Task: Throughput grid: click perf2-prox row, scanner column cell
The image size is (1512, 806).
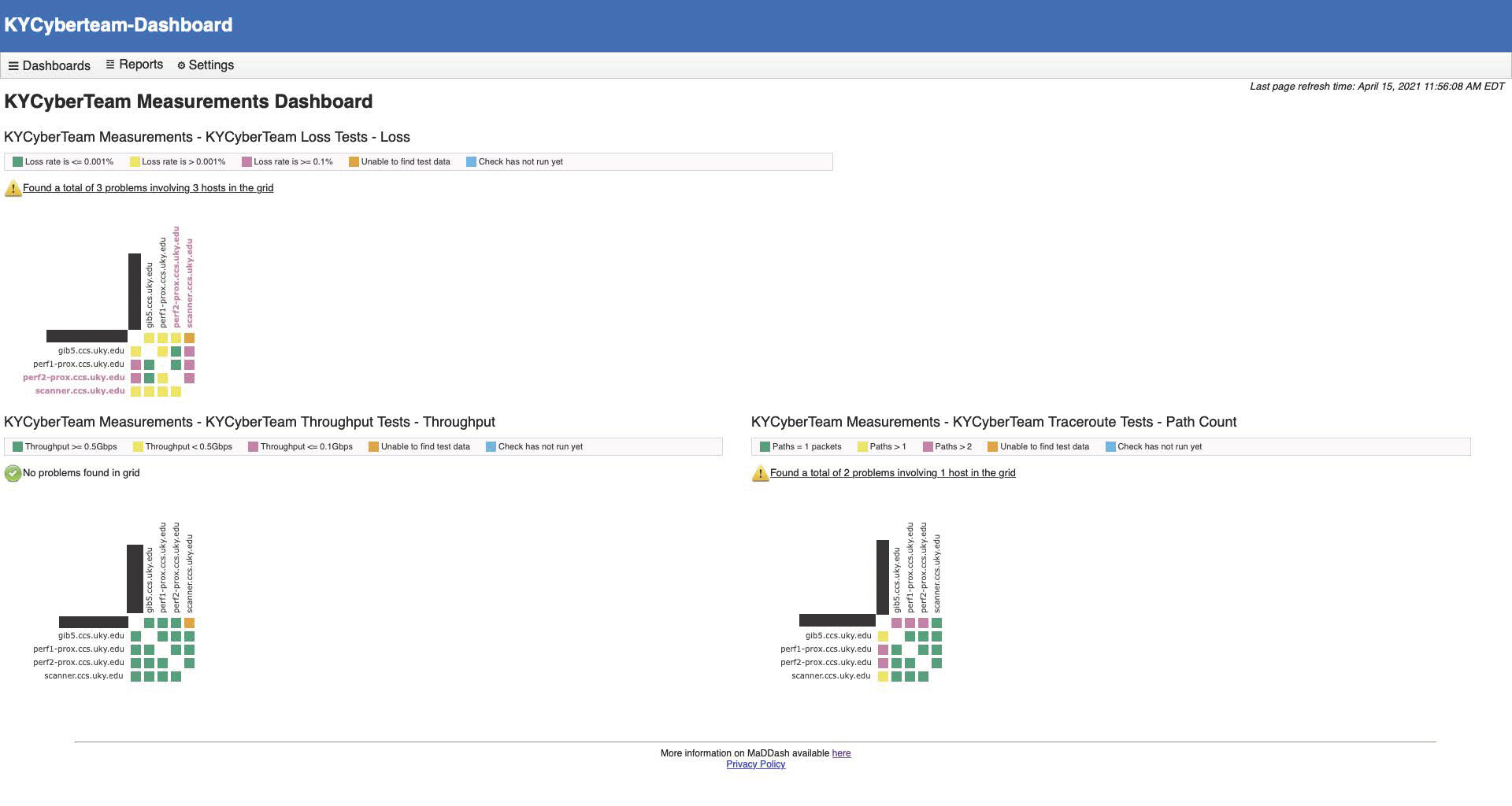Action: 189,663
